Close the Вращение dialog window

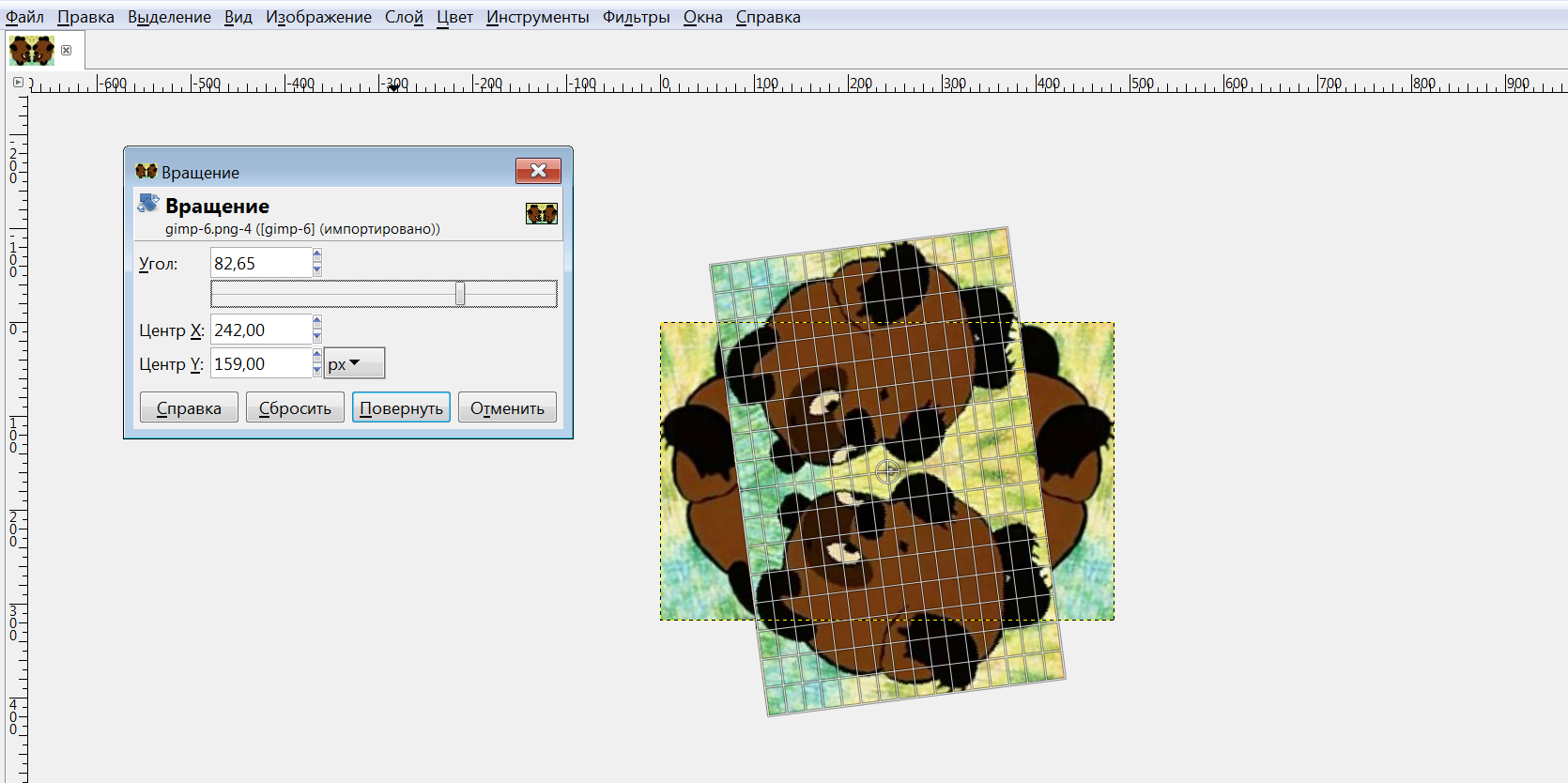point(538,171)
